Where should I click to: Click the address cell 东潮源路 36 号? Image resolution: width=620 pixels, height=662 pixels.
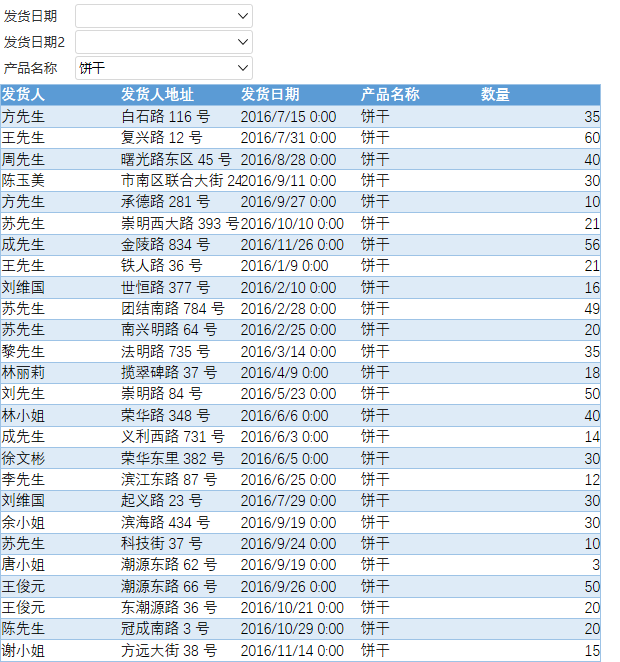pyautogui.click(x=169, y=608)
